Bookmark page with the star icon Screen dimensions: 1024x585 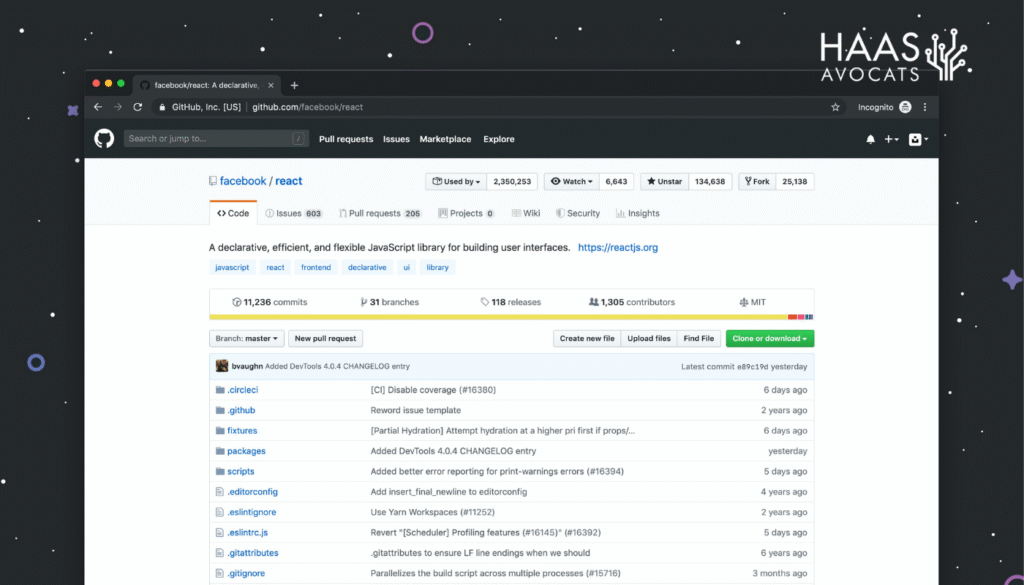[x=835, y=107]
